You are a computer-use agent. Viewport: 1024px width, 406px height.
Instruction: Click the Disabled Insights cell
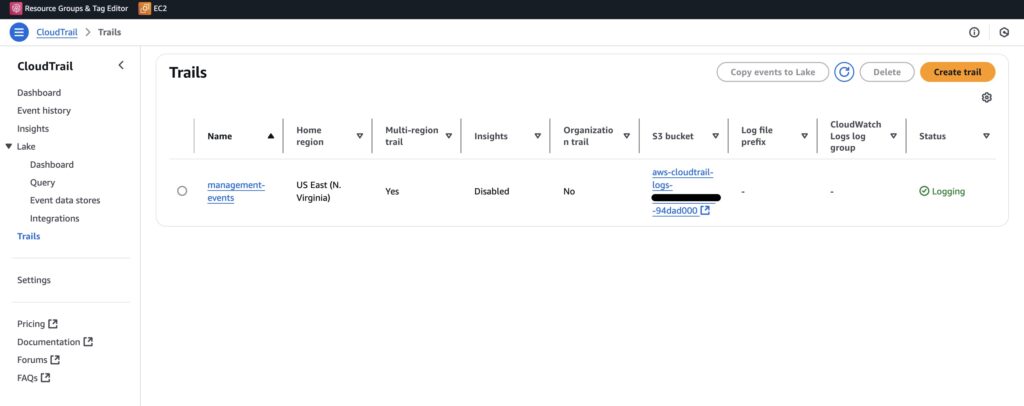[492, 191]
